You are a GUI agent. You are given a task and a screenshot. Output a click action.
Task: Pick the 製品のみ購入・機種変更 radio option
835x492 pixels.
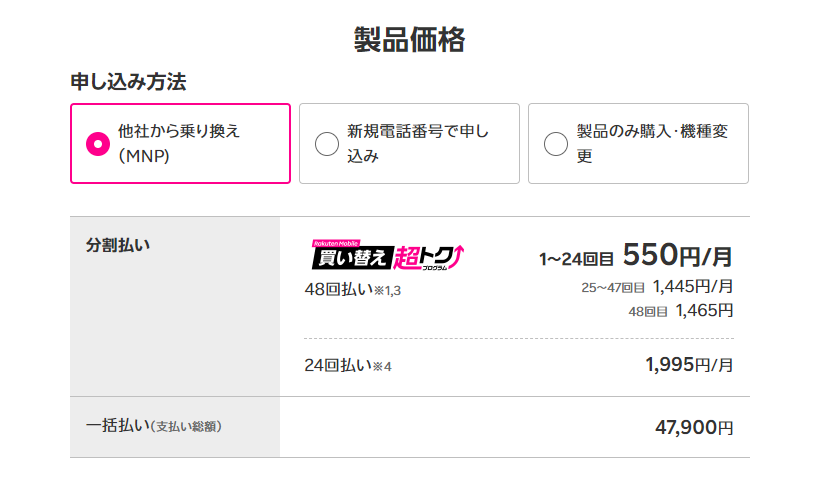[x=556, y=144]
